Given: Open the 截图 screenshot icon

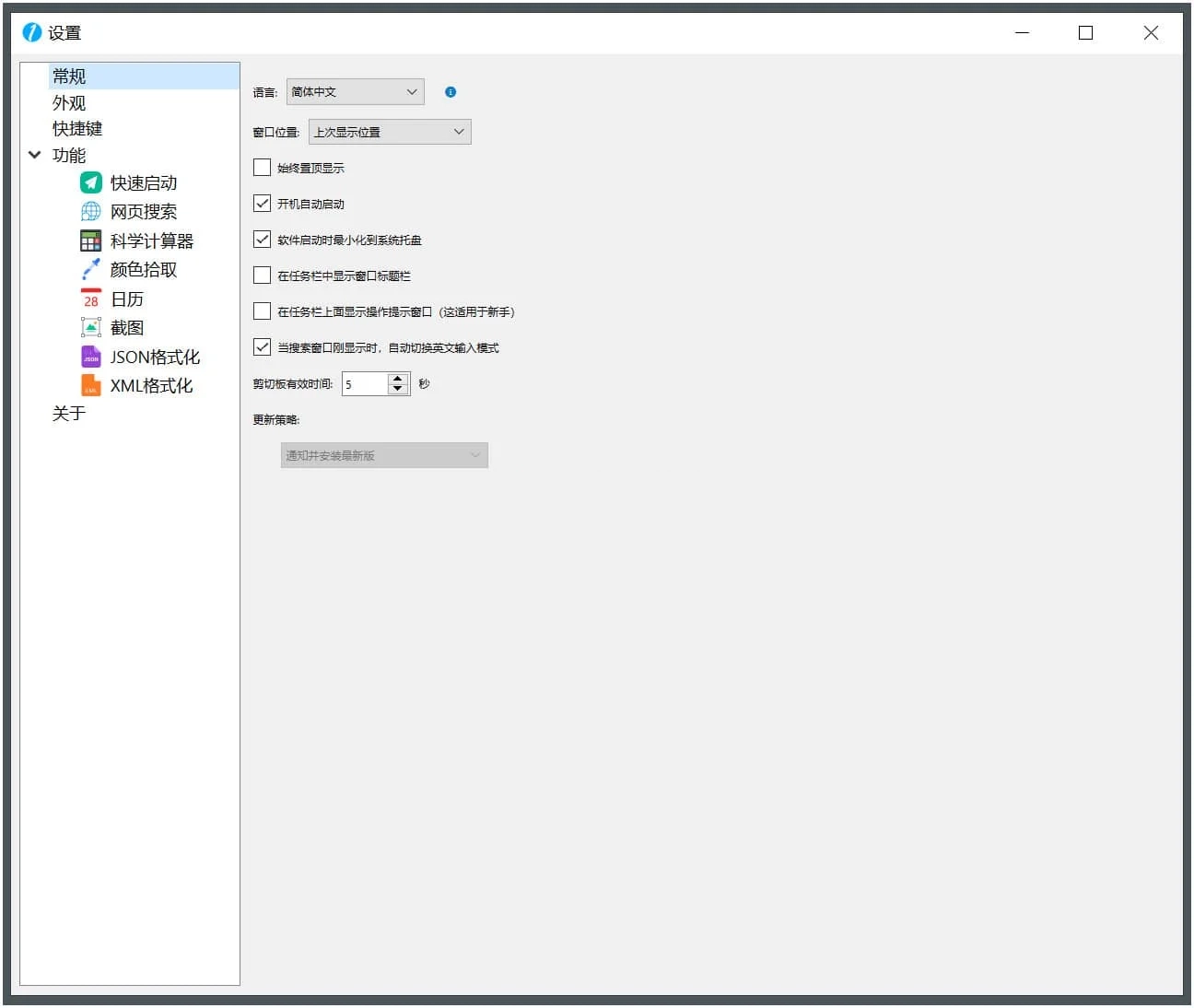Looking at the screenshot, I should tap(90, 327).
